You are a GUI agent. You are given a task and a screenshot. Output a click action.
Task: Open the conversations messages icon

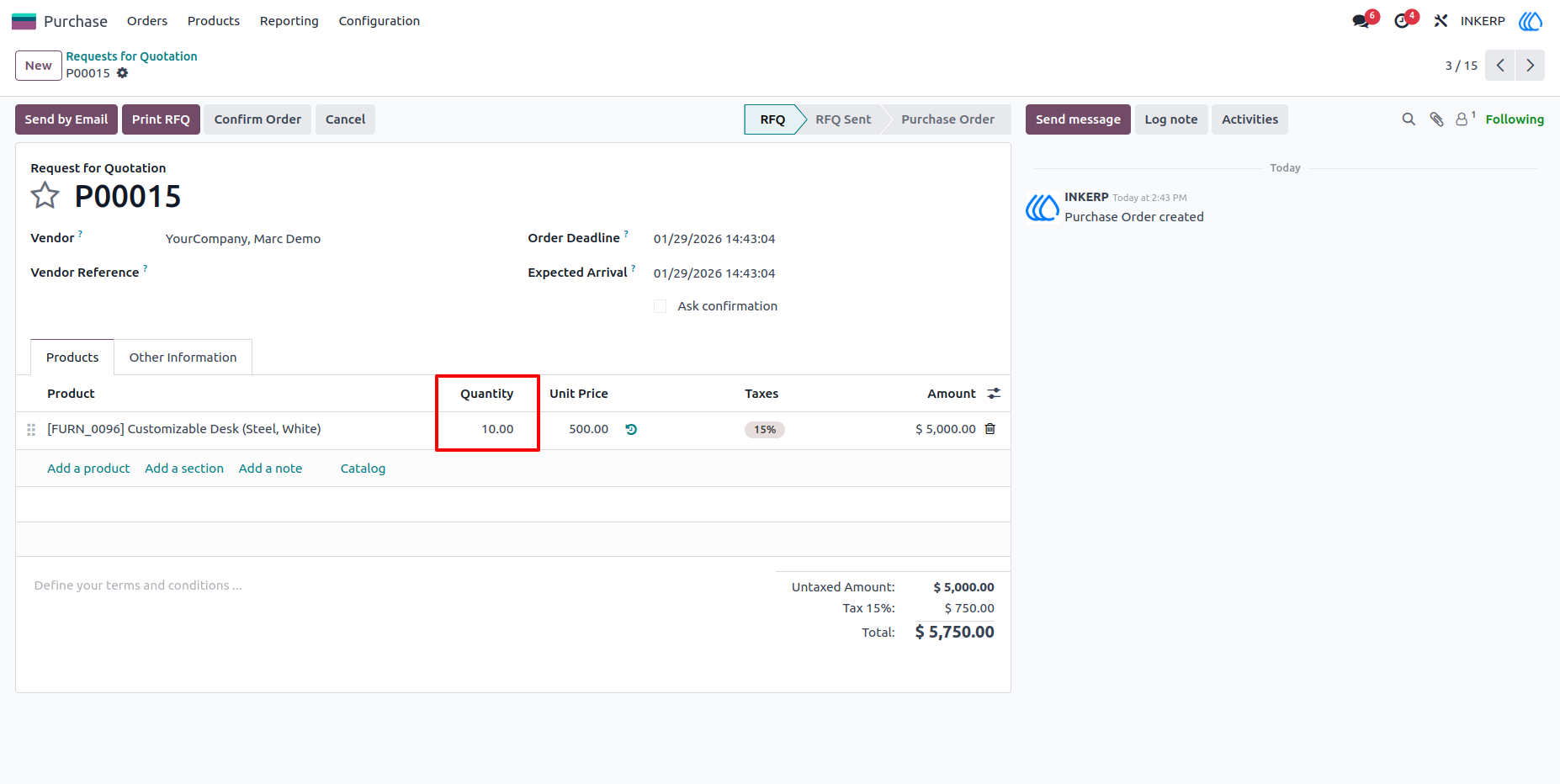click(x=1361, y=21)
